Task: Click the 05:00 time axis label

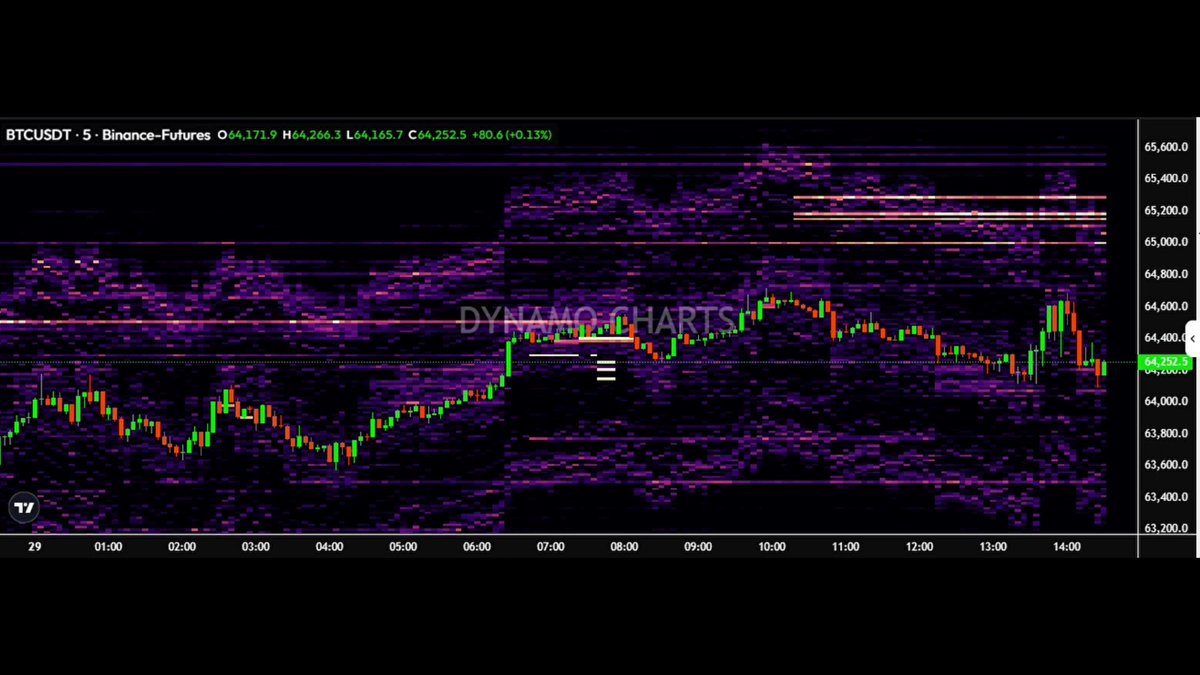Action: coord(403,547)
